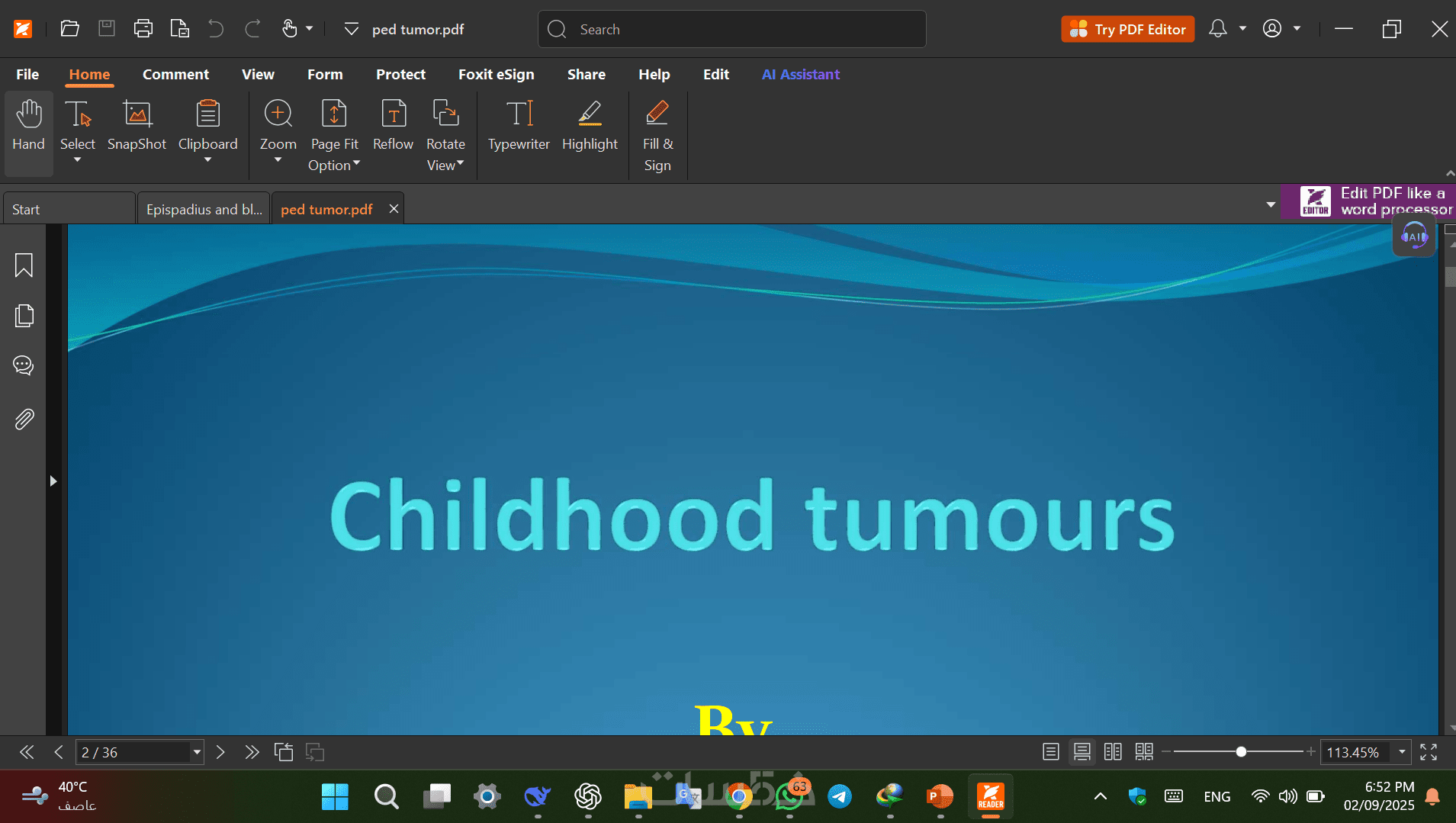Go to the first page
1456x823 pixels.
click(x=27, y=752)
